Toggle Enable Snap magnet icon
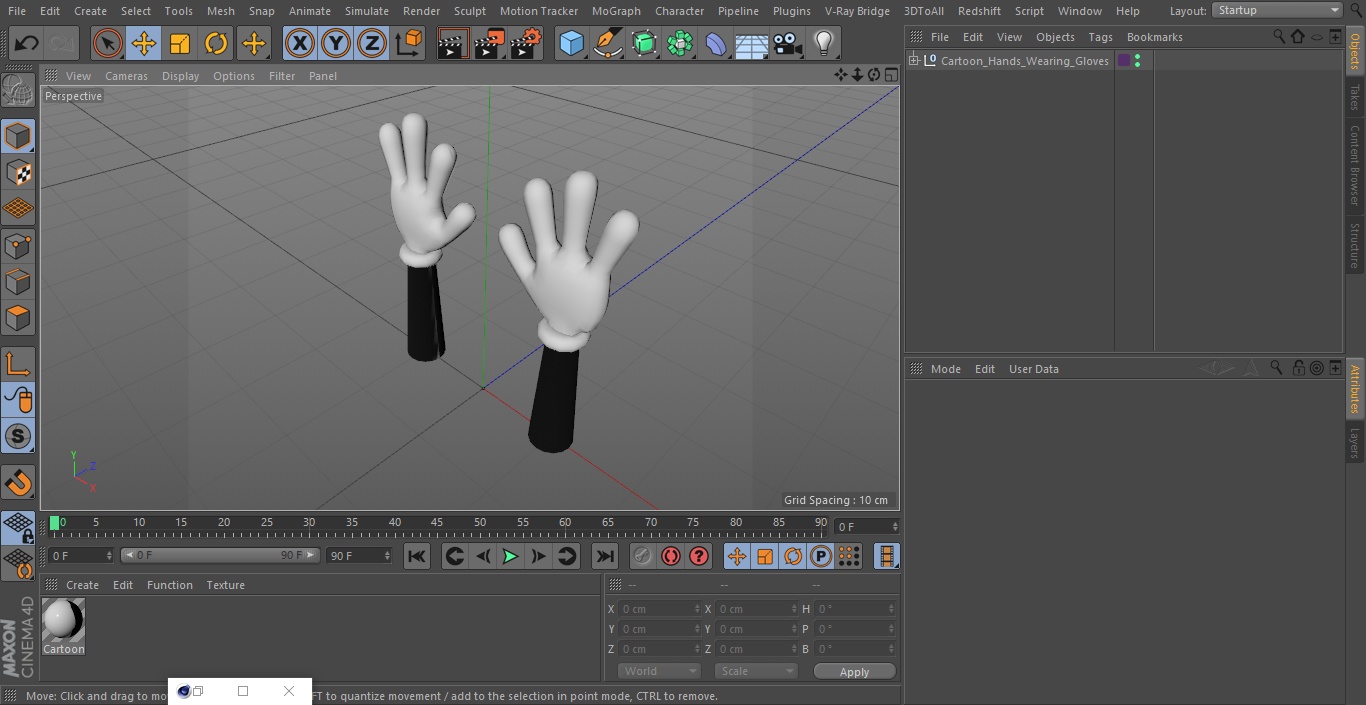This screenshot has height=705, width=1366. tap(18, 483)
